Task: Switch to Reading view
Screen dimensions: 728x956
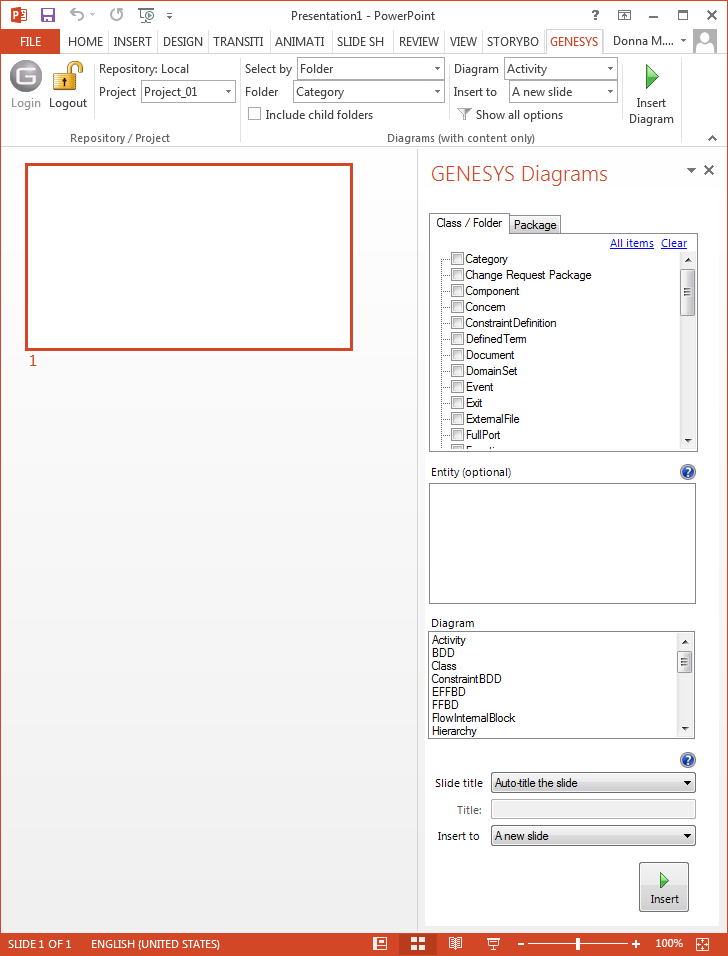Action: click(455, 944)
